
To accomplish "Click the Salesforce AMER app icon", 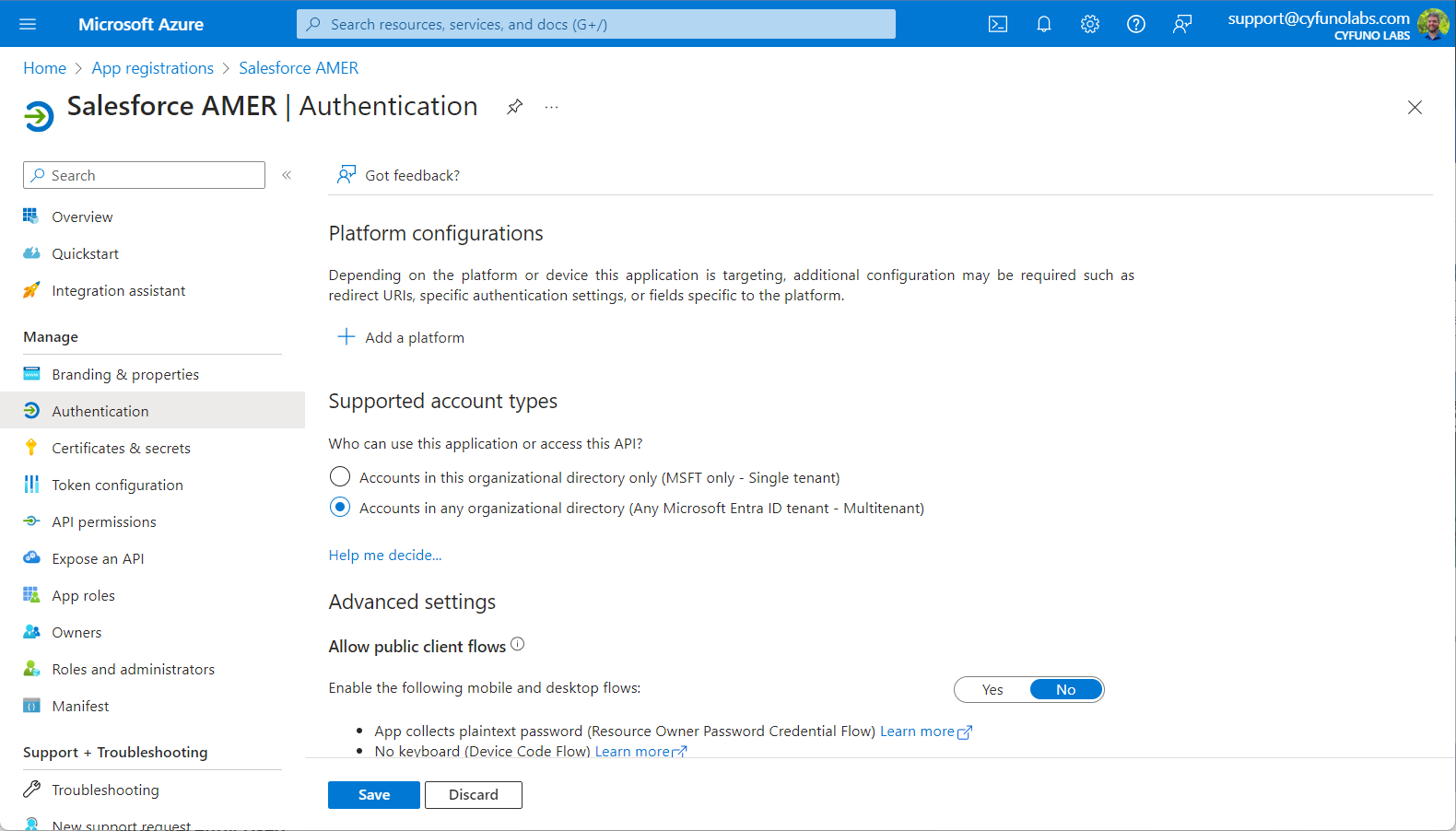I will (39, 117).
